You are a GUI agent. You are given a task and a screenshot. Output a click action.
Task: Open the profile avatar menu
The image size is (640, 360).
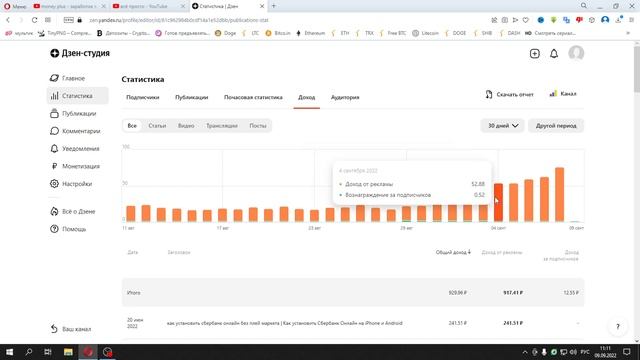[x=576, y=53]
